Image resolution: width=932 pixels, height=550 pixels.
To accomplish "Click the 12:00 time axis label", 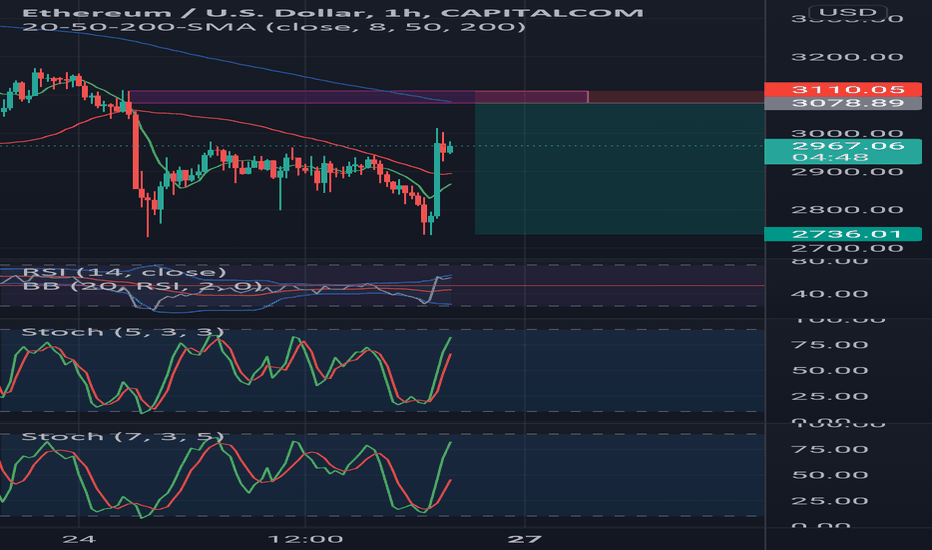I will click(x=306, y=539).
